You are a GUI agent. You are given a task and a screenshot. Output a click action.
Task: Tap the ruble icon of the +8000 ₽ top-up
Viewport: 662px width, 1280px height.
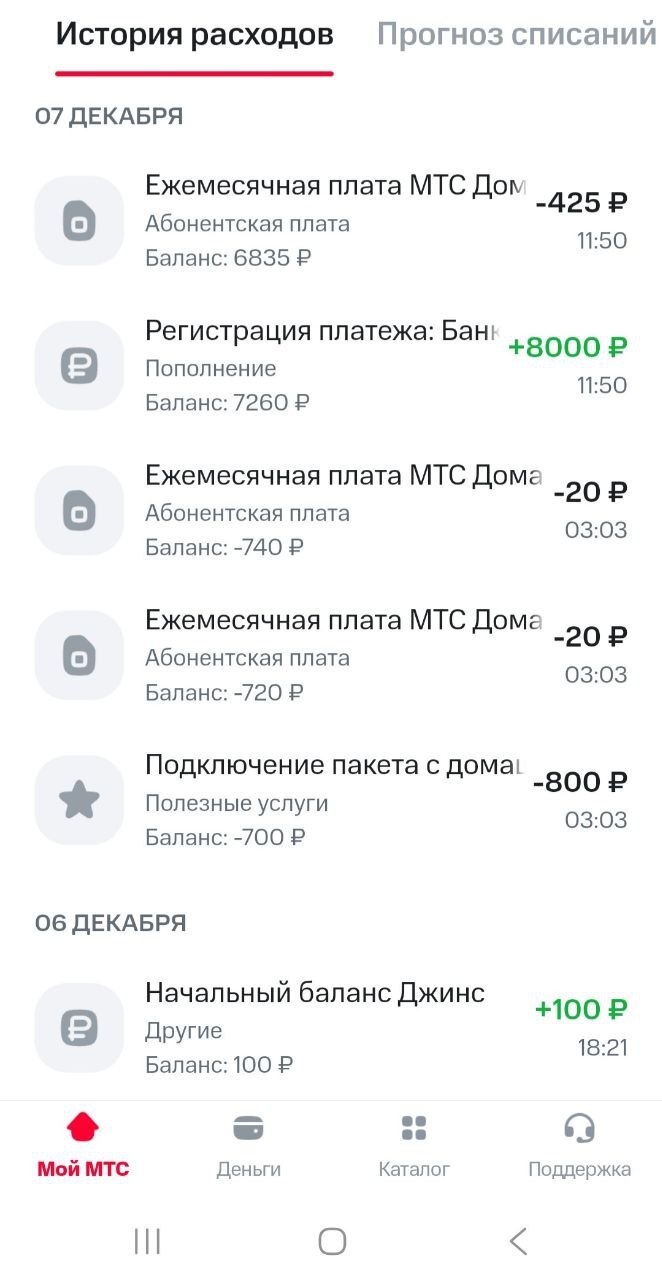click(79, 366)
